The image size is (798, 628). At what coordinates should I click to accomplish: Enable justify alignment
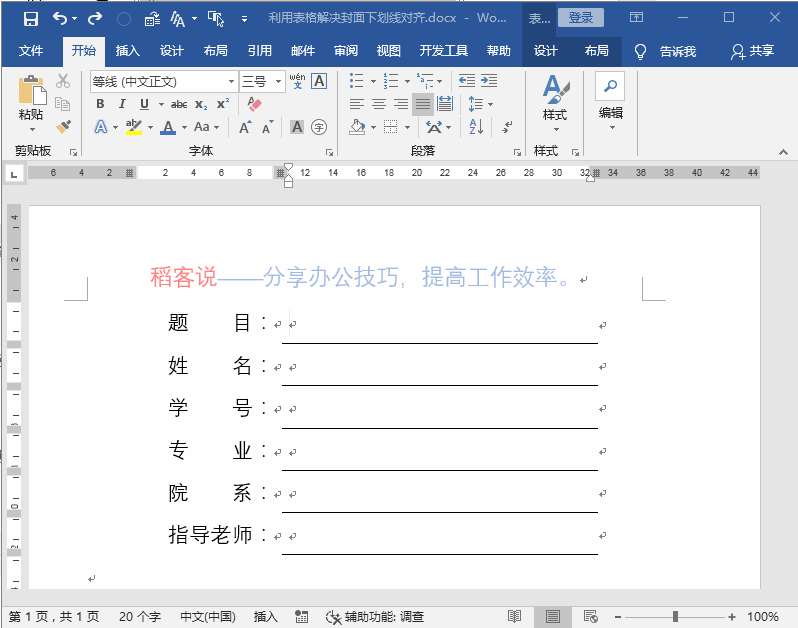[x=423, y=104]
